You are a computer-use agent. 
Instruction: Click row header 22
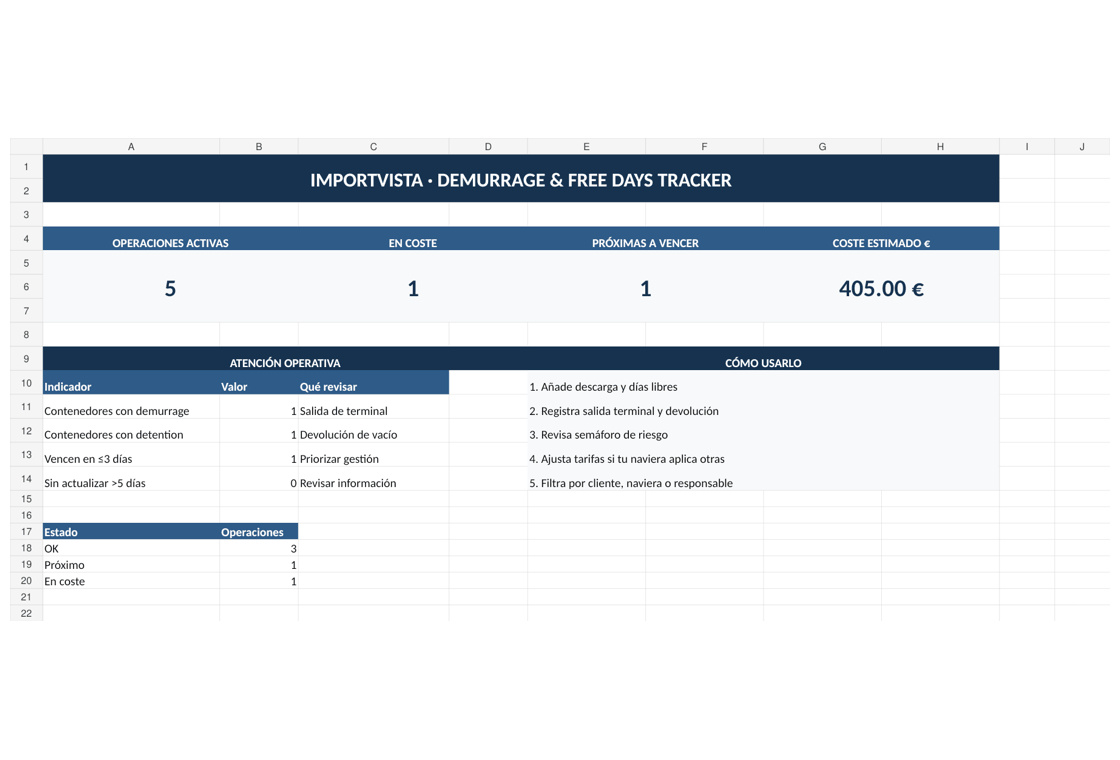tap(26, 613)
